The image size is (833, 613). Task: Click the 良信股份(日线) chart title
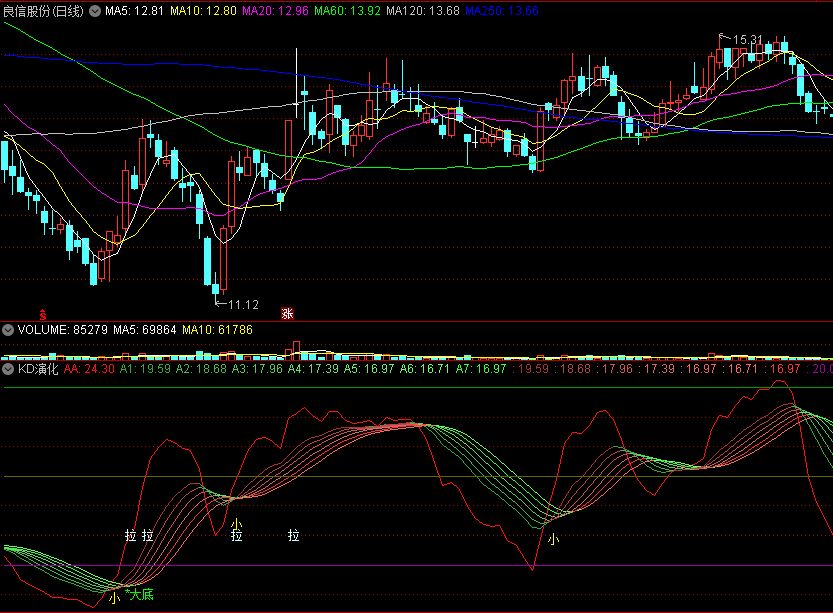pos(43,11)
